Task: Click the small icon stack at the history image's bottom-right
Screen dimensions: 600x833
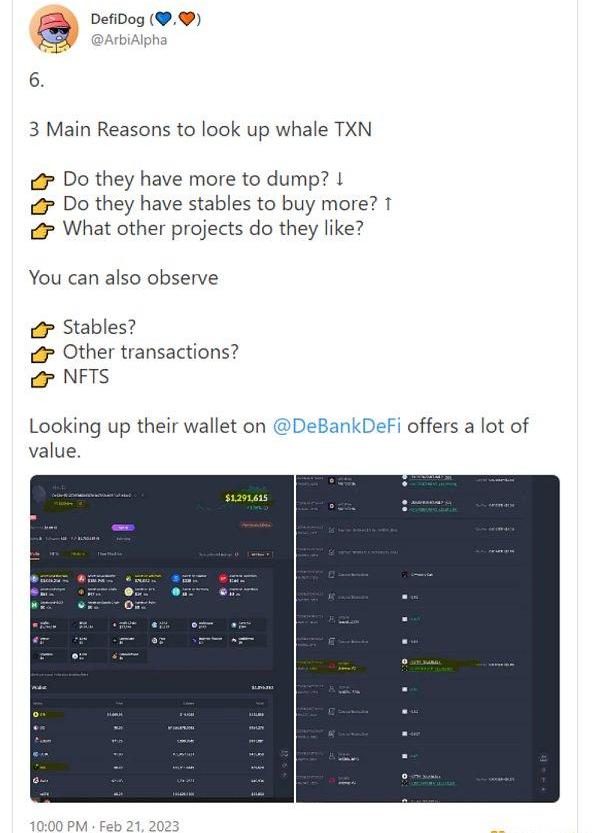Action: (x=543, y=774)
